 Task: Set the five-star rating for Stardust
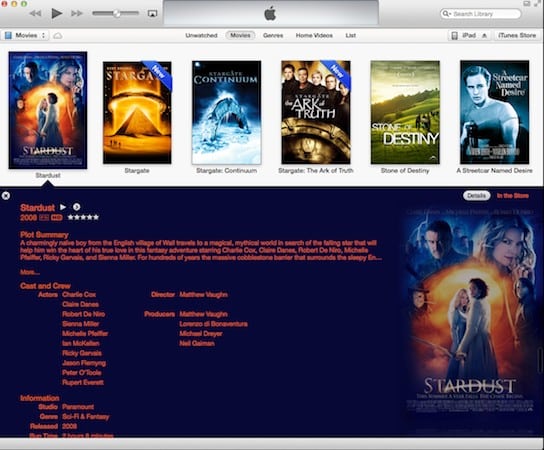click(x=83, y=218)
